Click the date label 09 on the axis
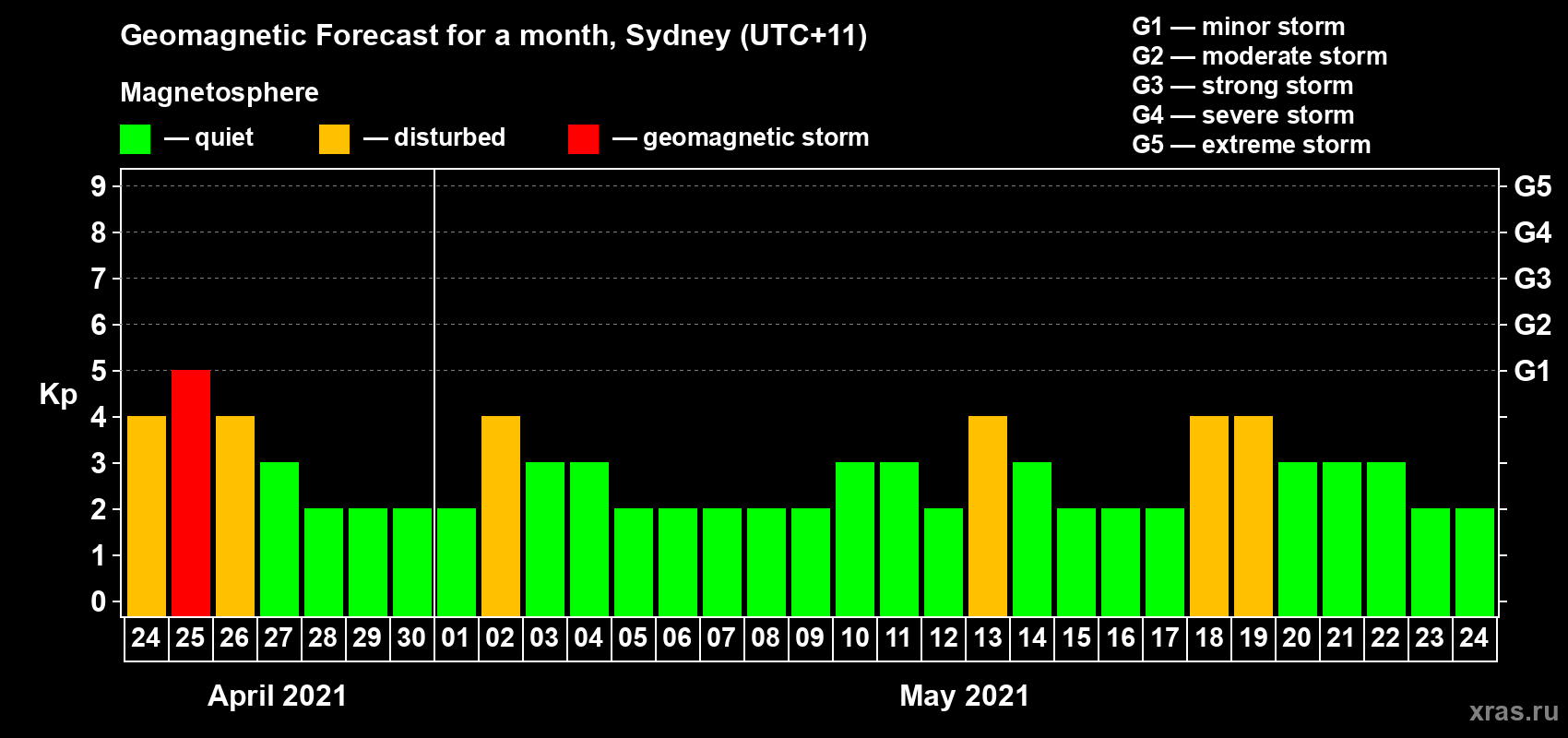The width and height of the screenshot is (1568, 738). click(810, 637)
